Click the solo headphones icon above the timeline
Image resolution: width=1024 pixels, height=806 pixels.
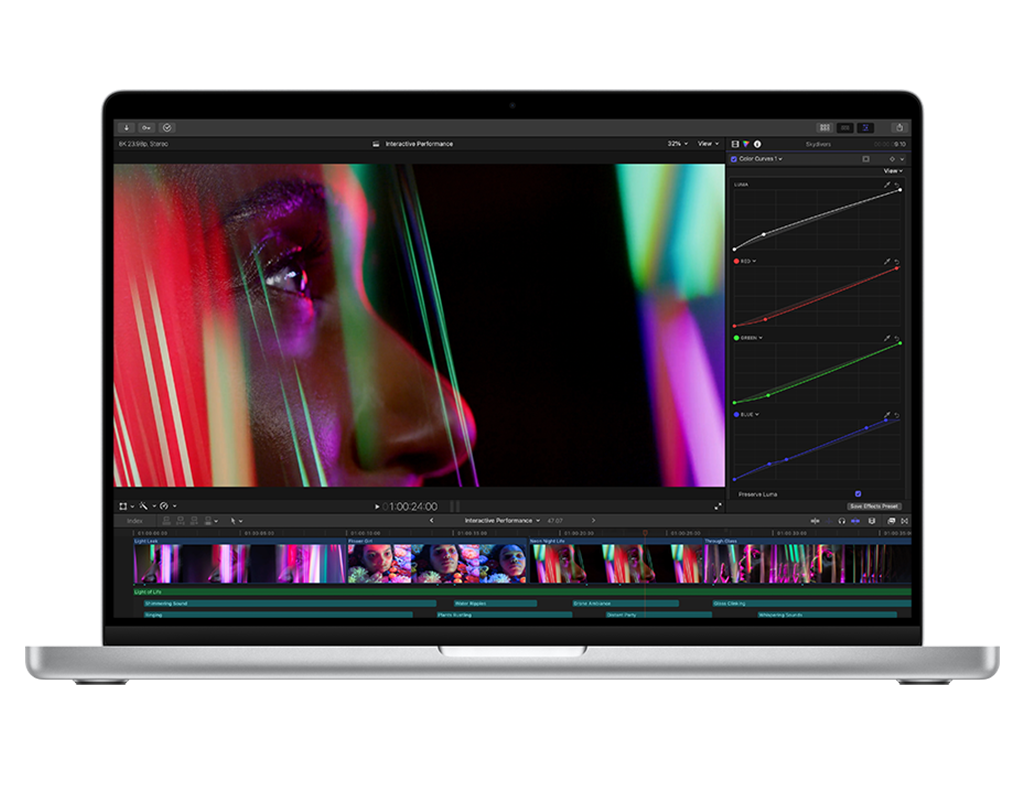tap(842, 520)
